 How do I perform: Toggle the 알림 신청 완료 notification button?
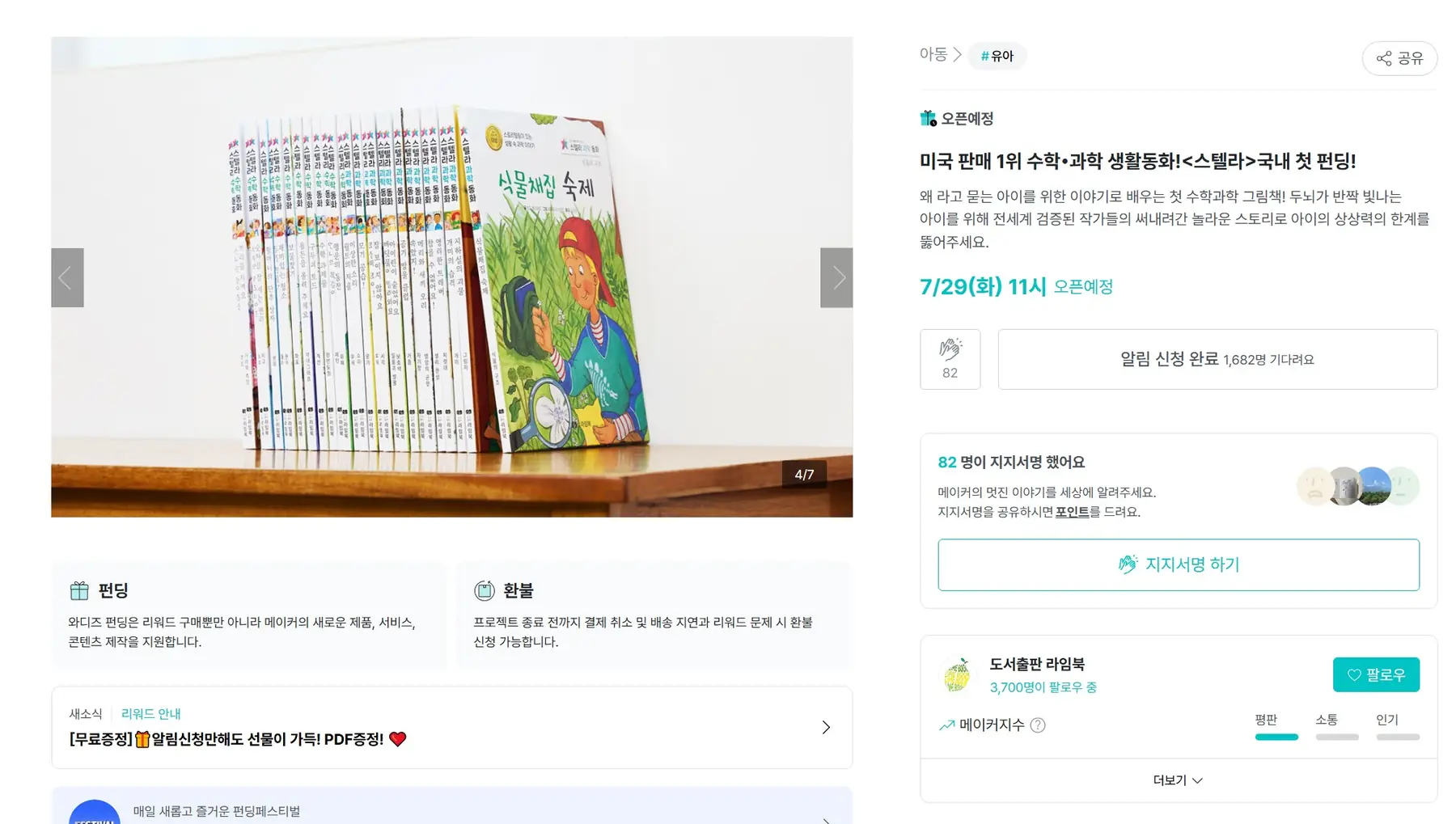(1217, 359)
